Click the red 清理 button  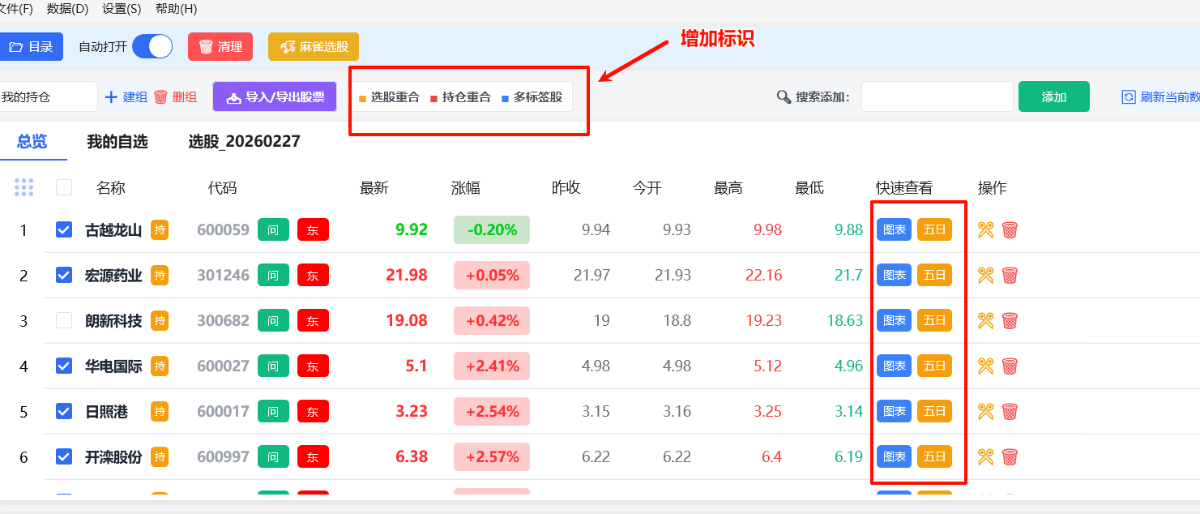click(220, 47)
